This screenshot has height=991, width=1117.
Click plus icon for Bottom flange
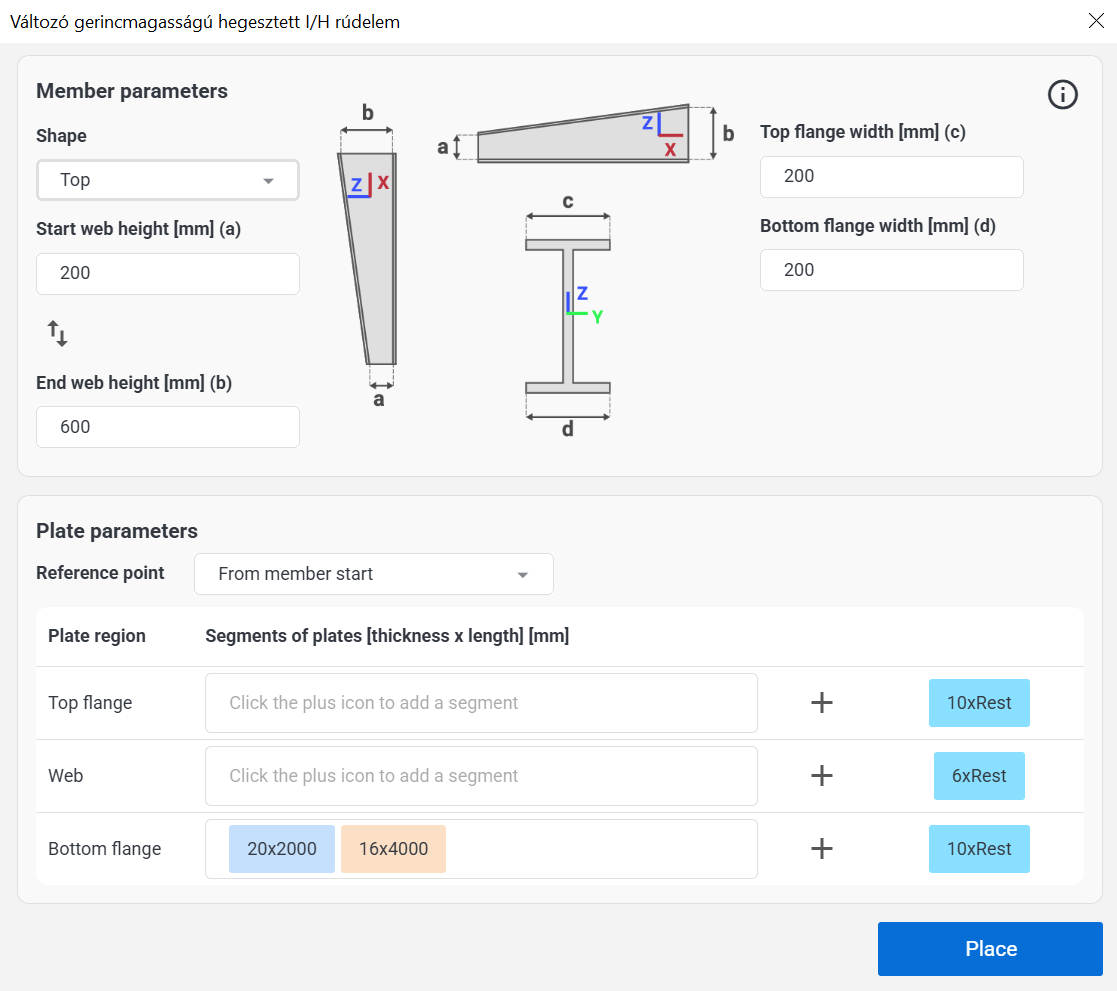pos(821,849)
